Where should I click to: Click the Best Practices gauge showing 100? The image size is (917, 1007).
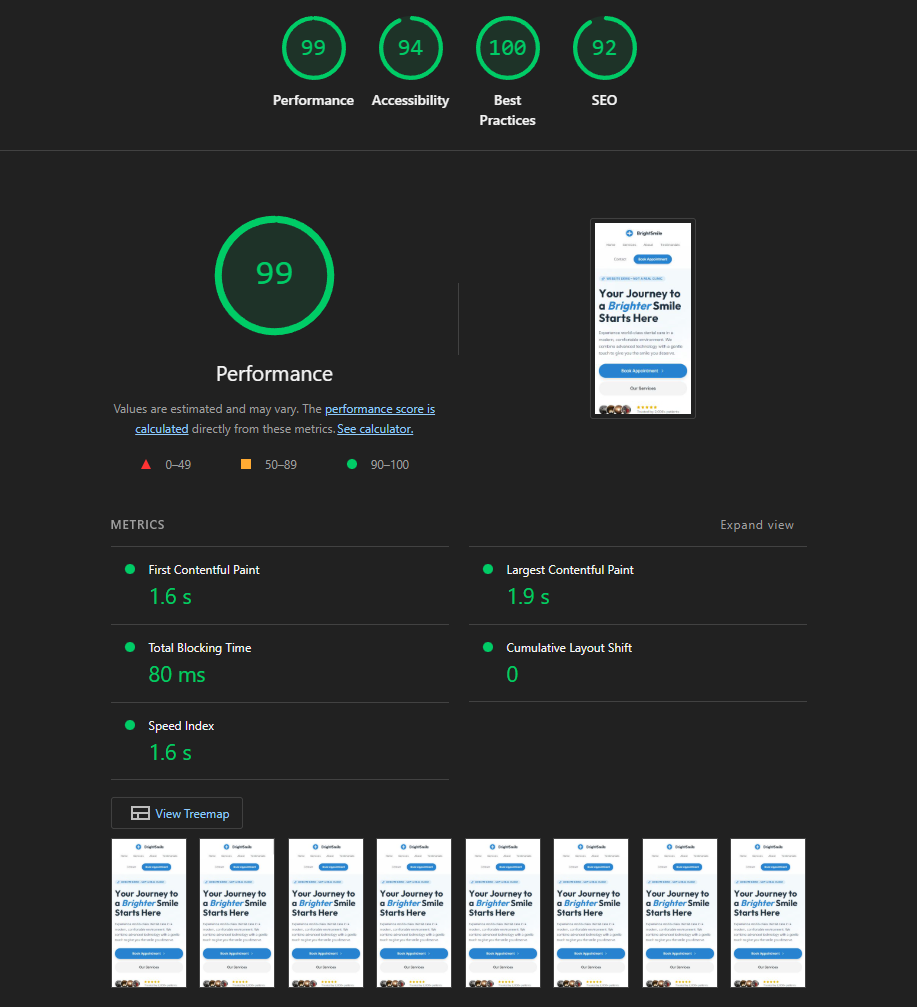pos(507,48)
